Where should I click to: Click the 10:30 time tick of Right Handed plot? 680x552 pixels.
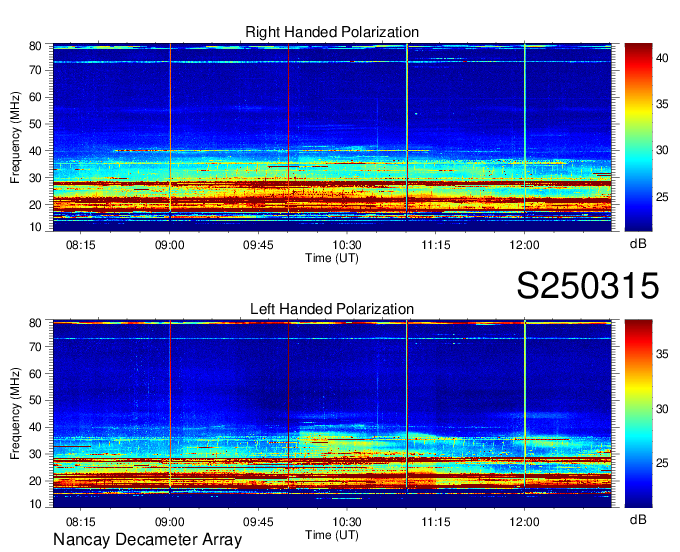click(x=347, y=245)
